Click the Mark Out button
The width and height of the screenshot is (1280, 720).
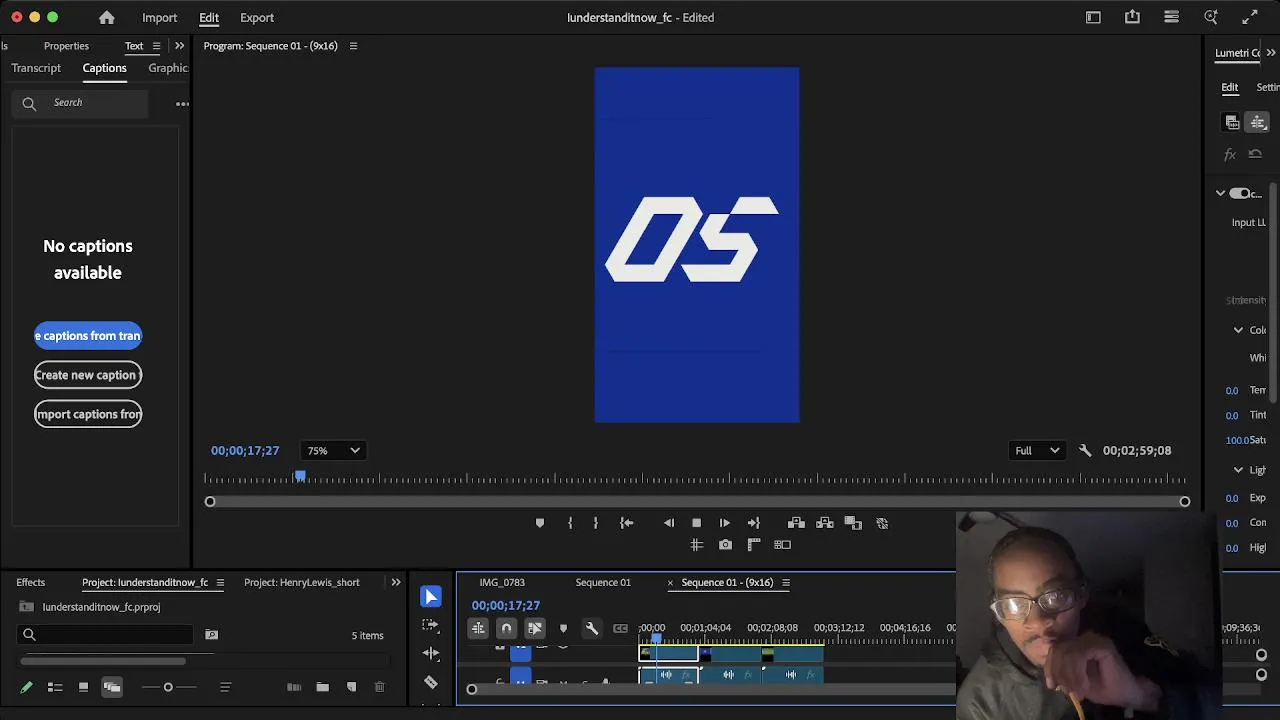tap(595, 523)
